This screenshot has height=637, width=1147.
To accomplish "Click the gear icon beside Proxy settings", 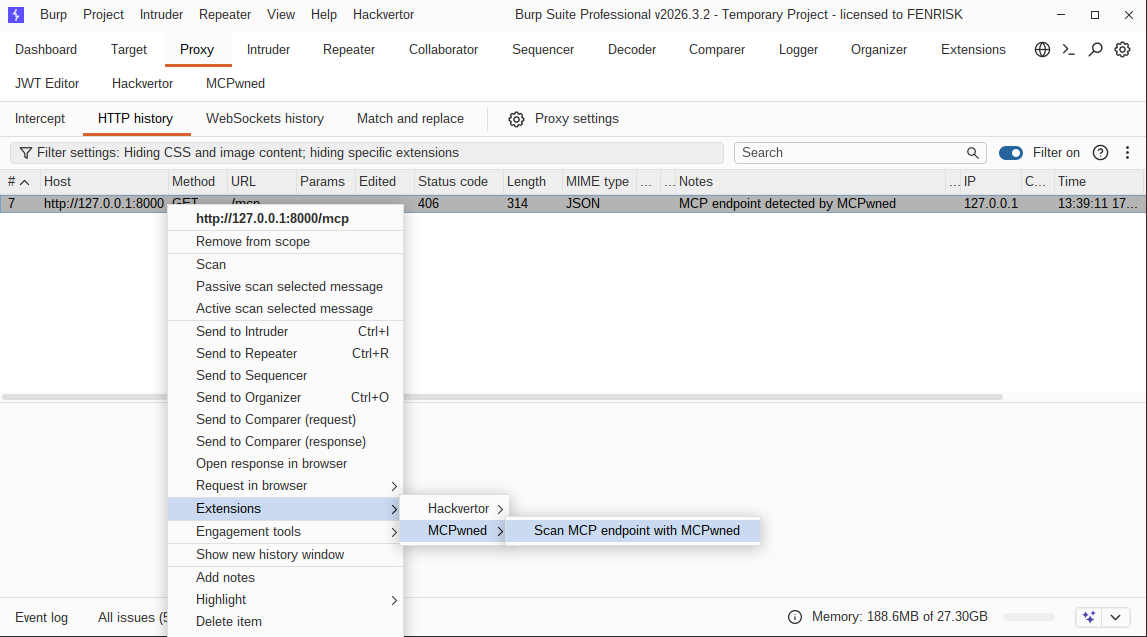I will pos(516,118).
